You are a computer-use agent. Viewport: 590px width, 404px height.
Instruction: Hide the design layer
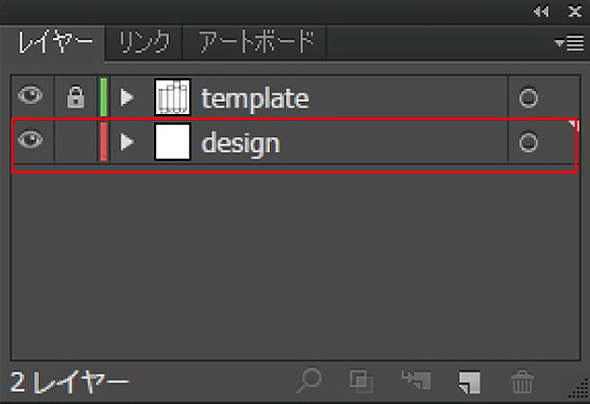(x=30, y=139)
